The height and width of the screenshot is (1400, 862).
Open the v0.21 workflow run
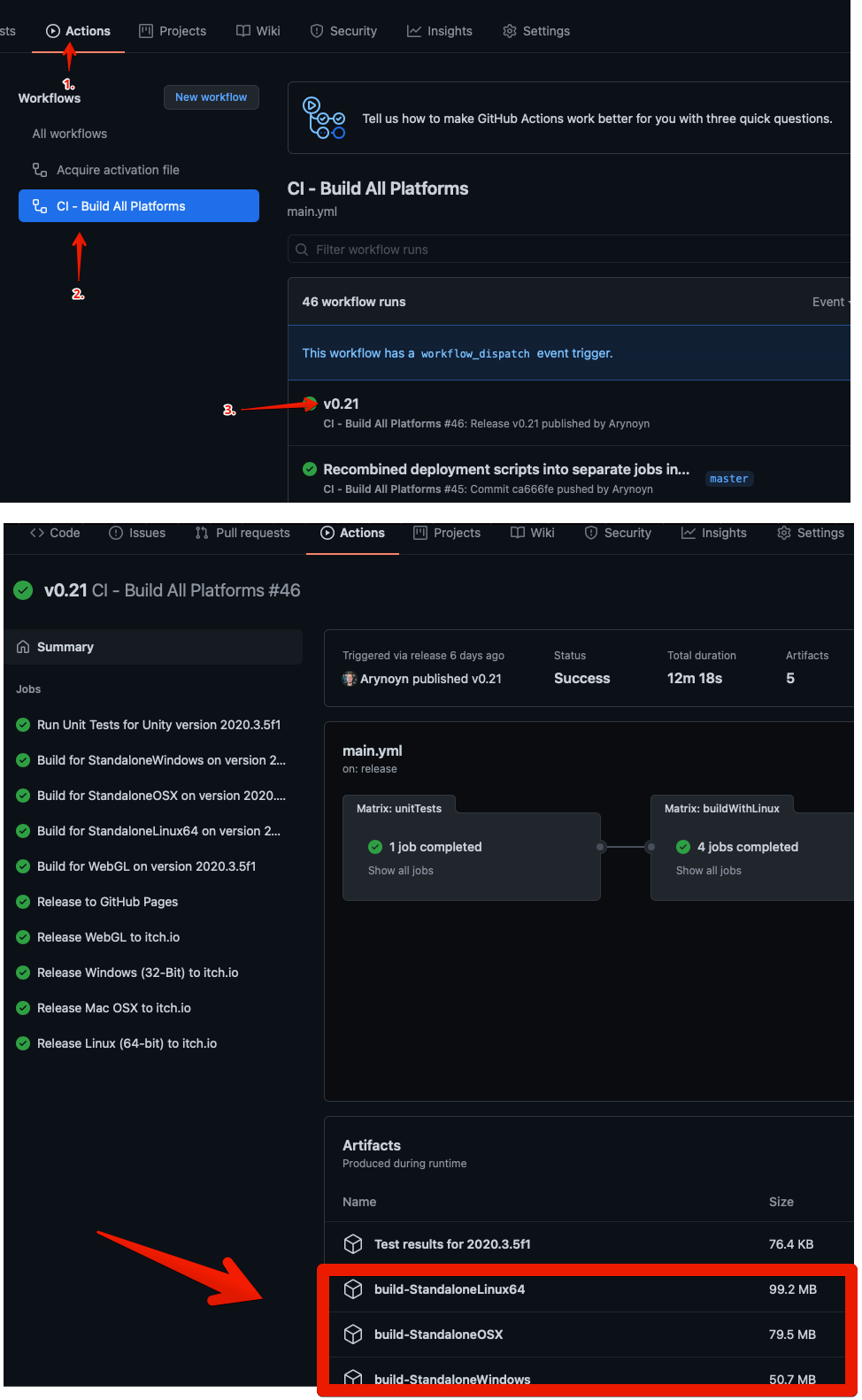click(x=342, y=404)
